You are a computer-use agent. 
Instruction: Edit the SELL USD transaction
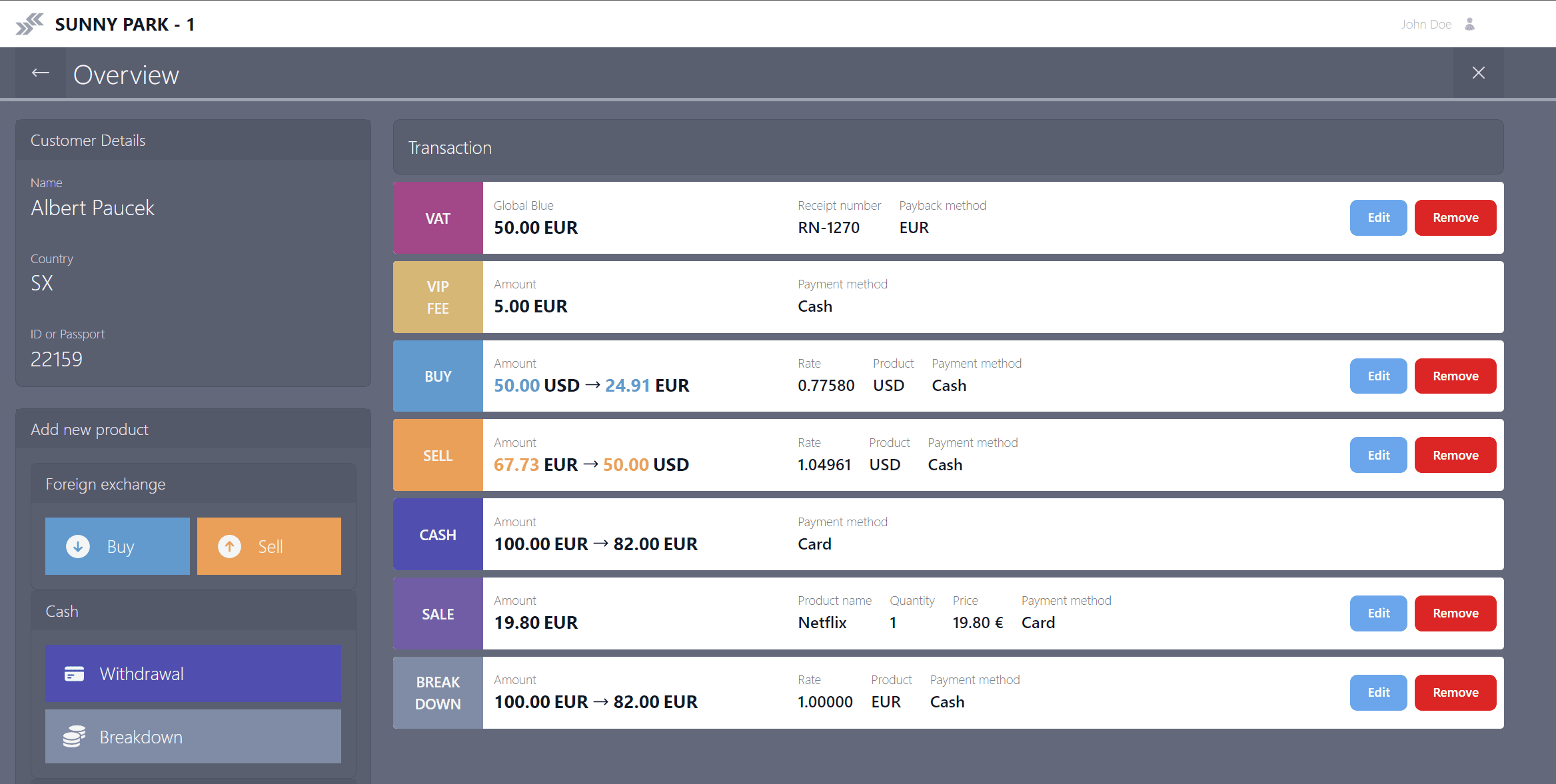click(1378, 456)
